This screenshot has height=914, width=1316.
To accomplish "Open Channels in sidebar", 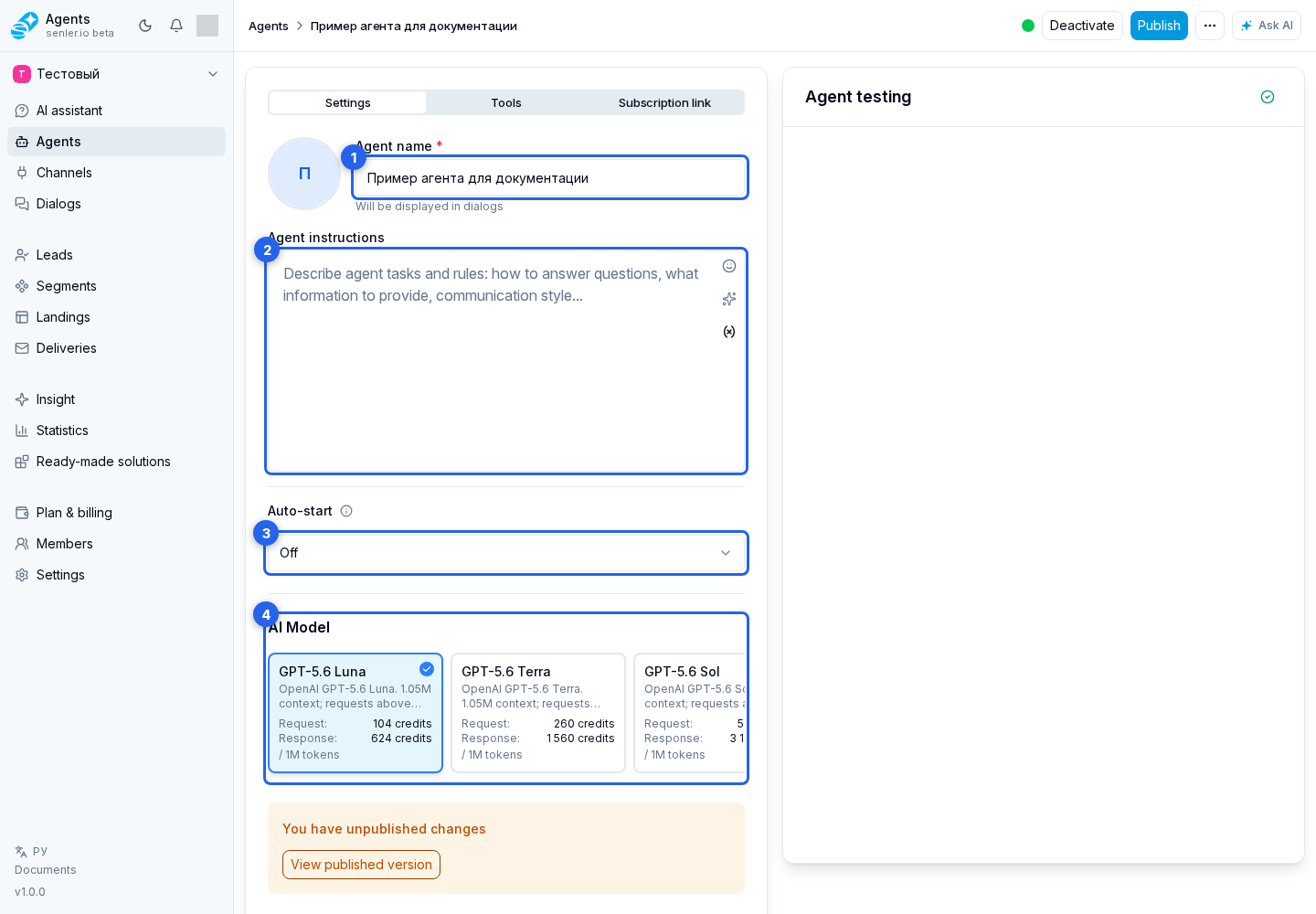I will coord(116,173).
